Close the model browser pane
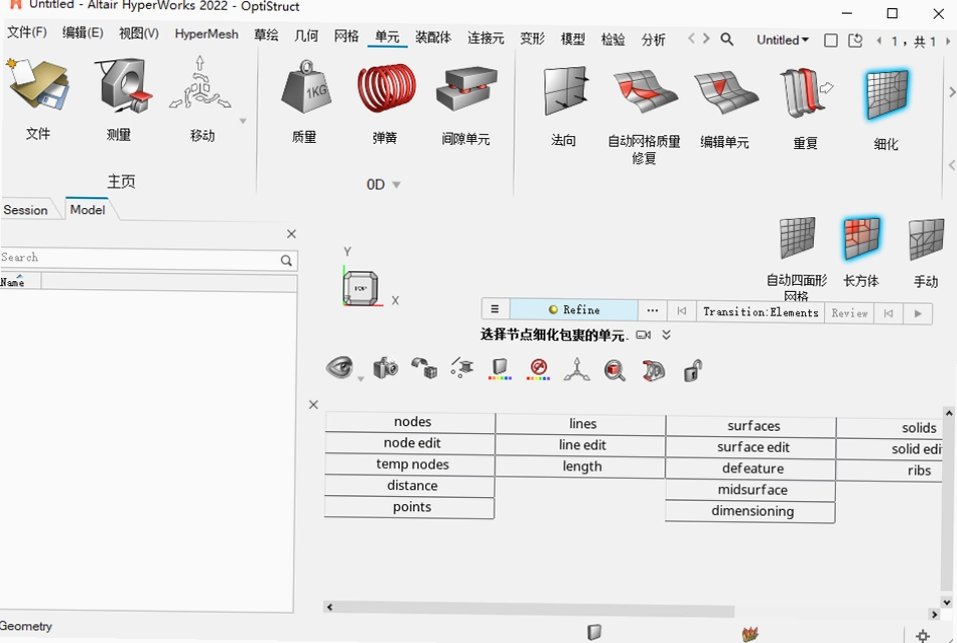The image size is (957, 643). (291, 234)
